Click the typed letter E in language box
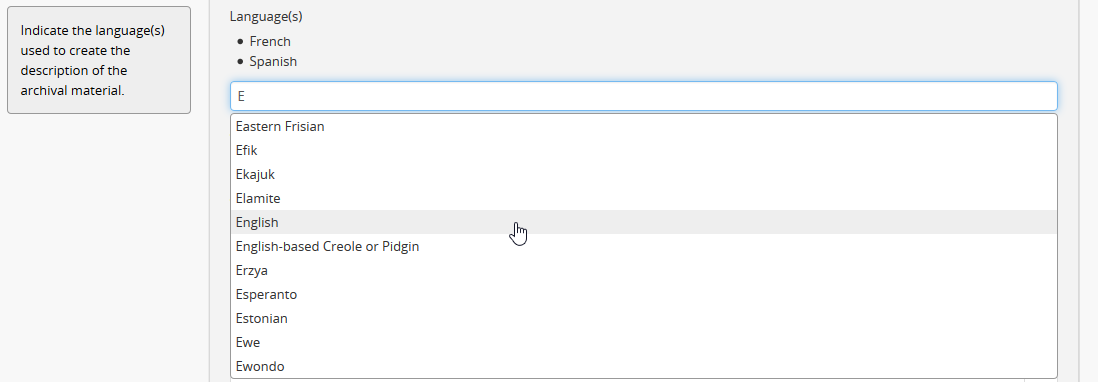Screen dimensions: 1098x382 point(241,97)
